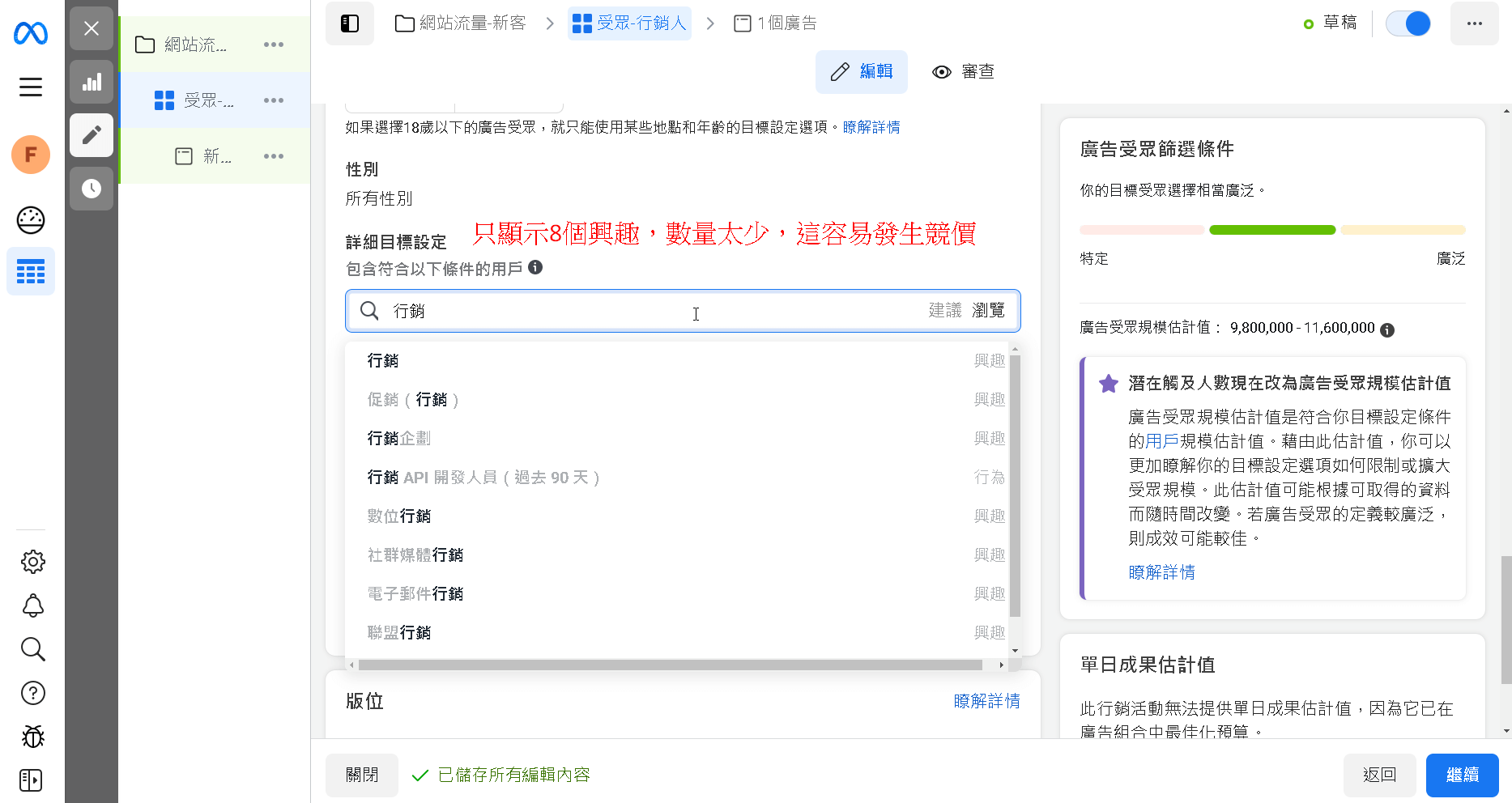Select 受眾-... ad set in tree
The height and width of the screenshot is (803, 1512).
(194, 100)
